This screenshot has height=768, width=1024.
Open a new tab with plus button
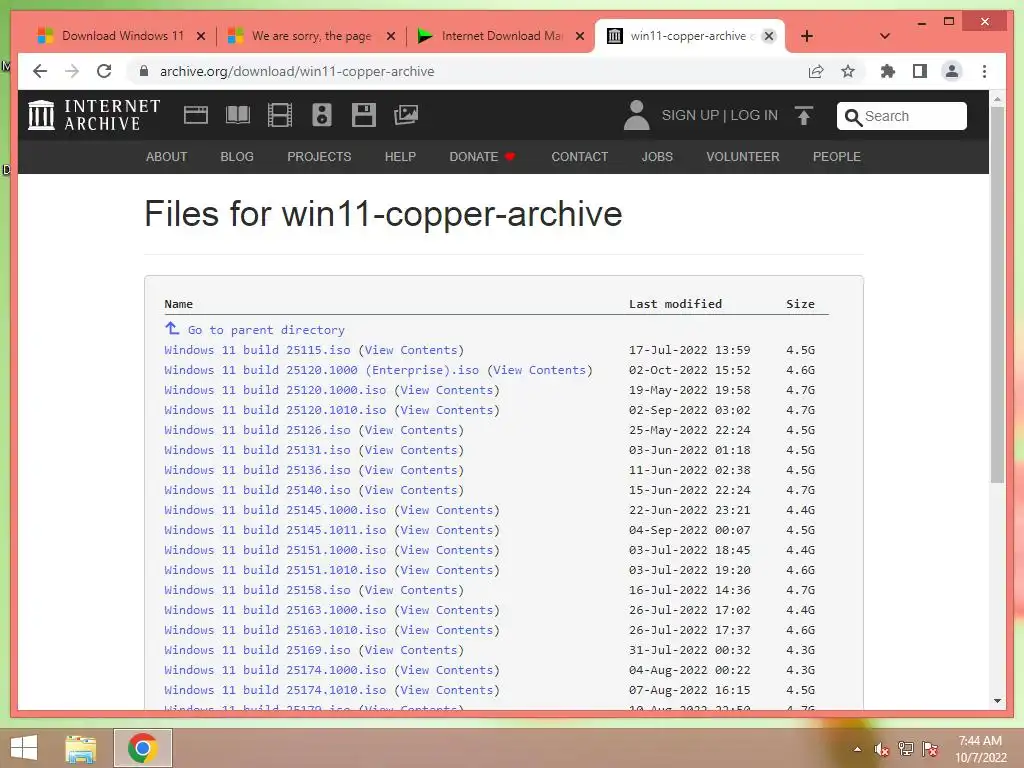tap(807, 36)
